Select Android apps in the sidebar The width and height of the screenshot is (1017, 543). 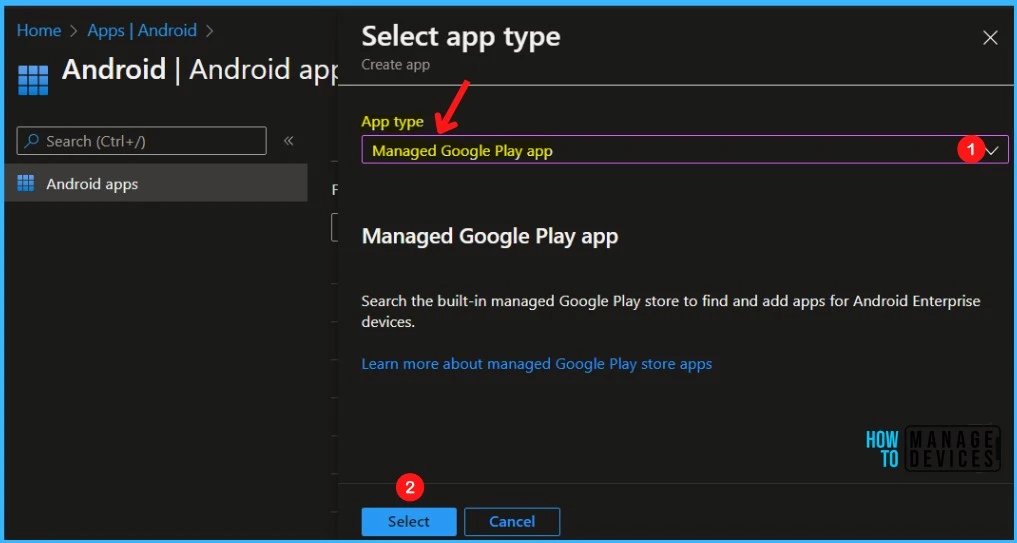[156, 184]
